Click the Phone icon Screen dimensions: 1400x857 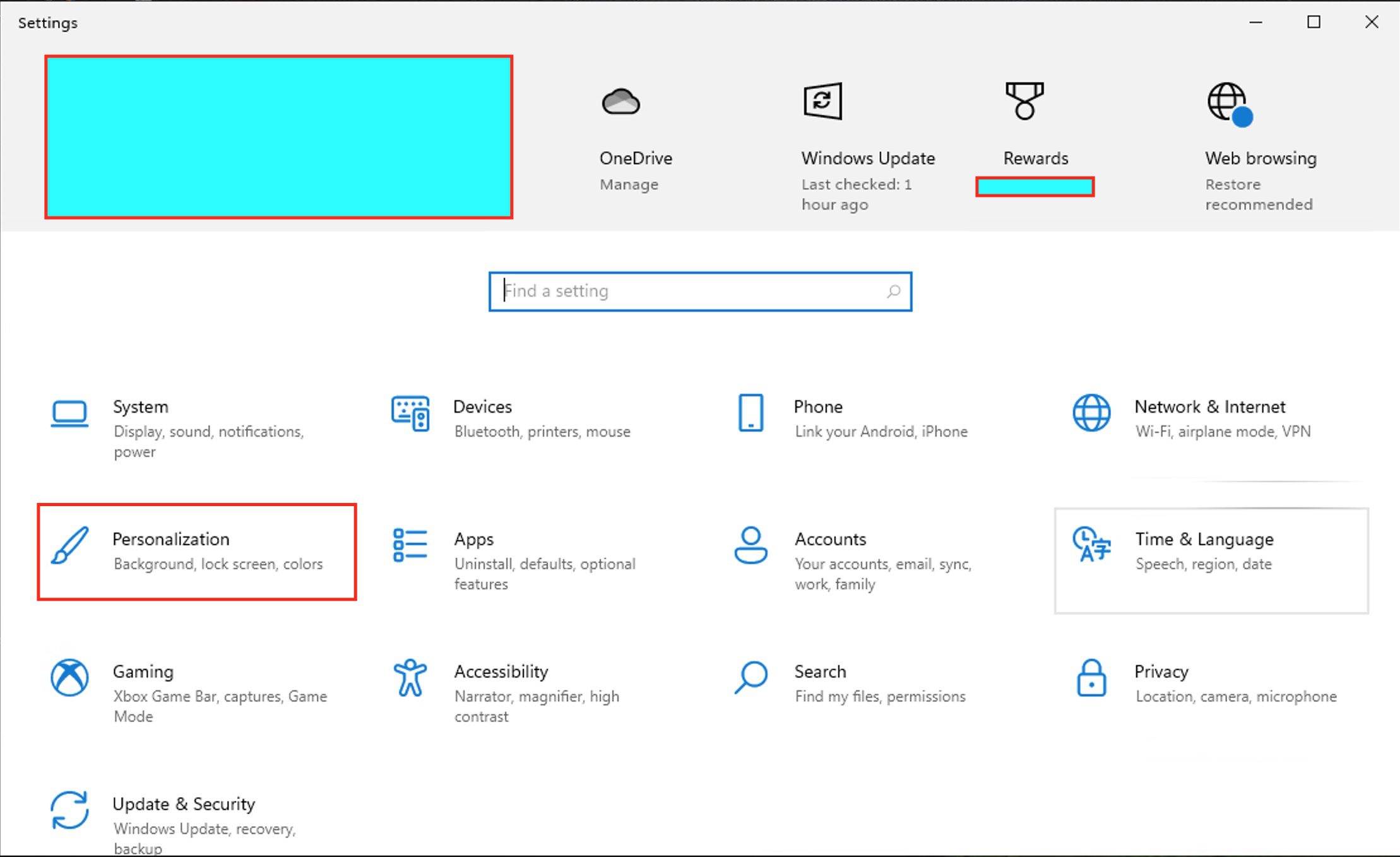pyautogui.click(x=751, y=413)
